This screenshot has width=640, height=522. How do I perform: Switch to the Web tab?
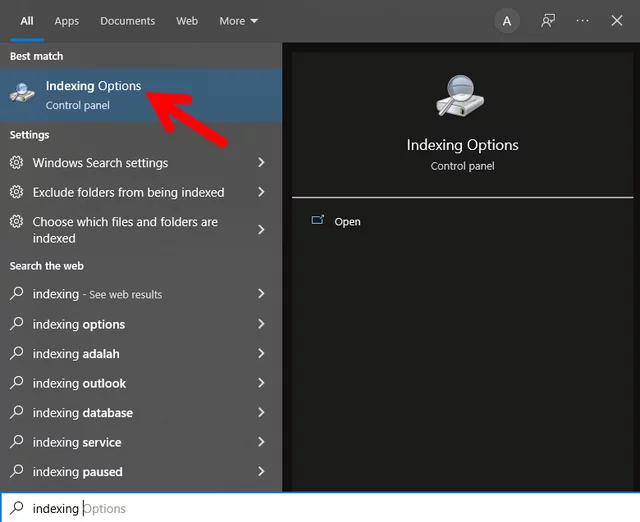(187, 21)
